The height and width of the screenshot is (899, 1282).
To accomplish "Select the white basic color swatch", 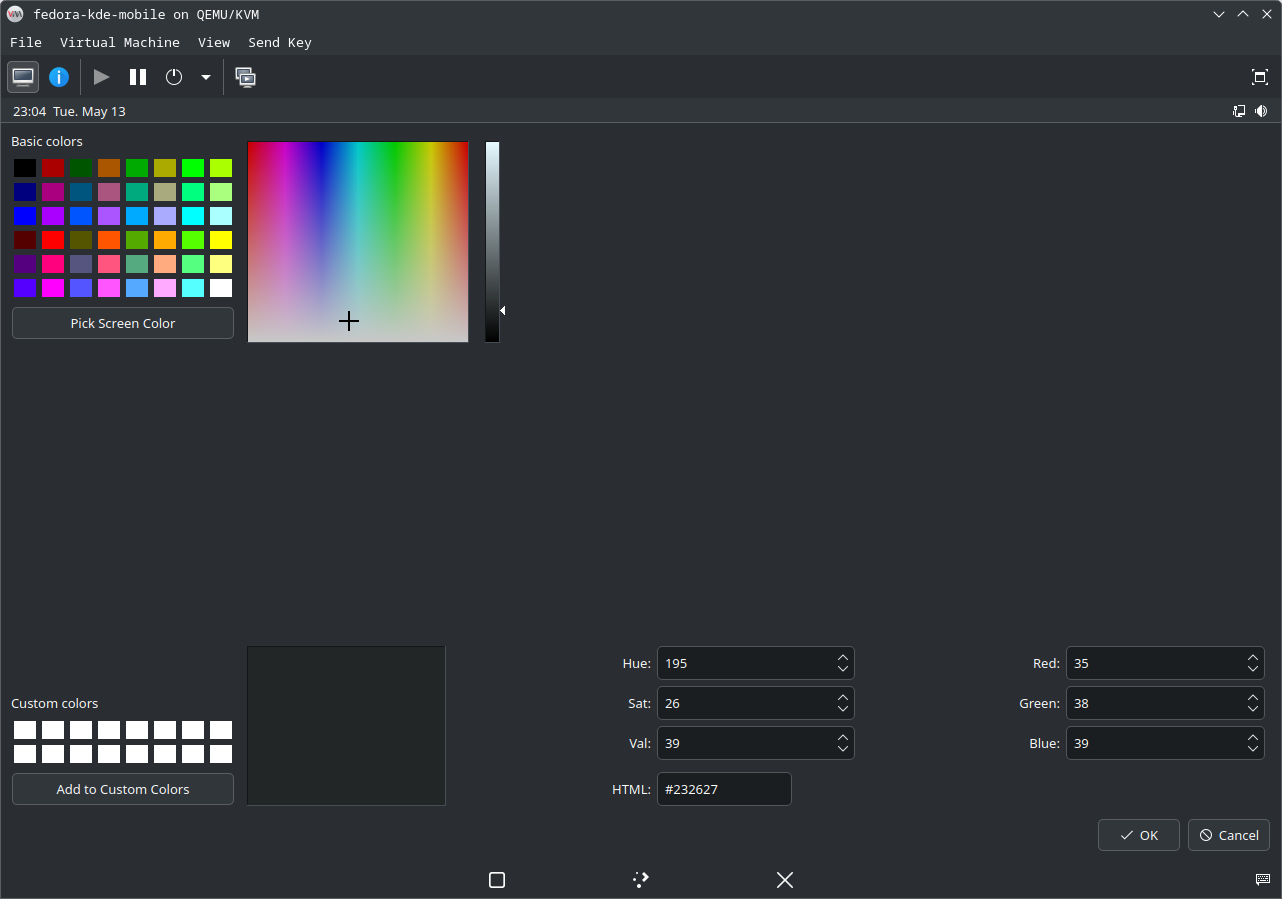I will pyautogui.click(x=221, y=288).
